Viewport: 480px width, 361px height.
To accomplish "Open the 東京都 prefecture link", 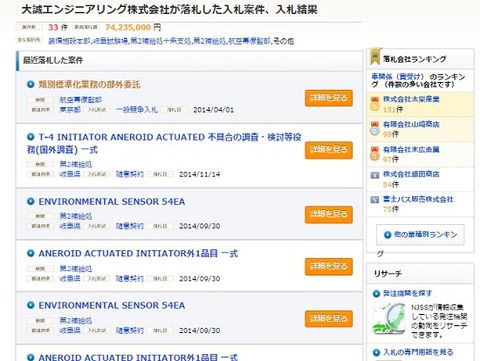I will point(70,109).
